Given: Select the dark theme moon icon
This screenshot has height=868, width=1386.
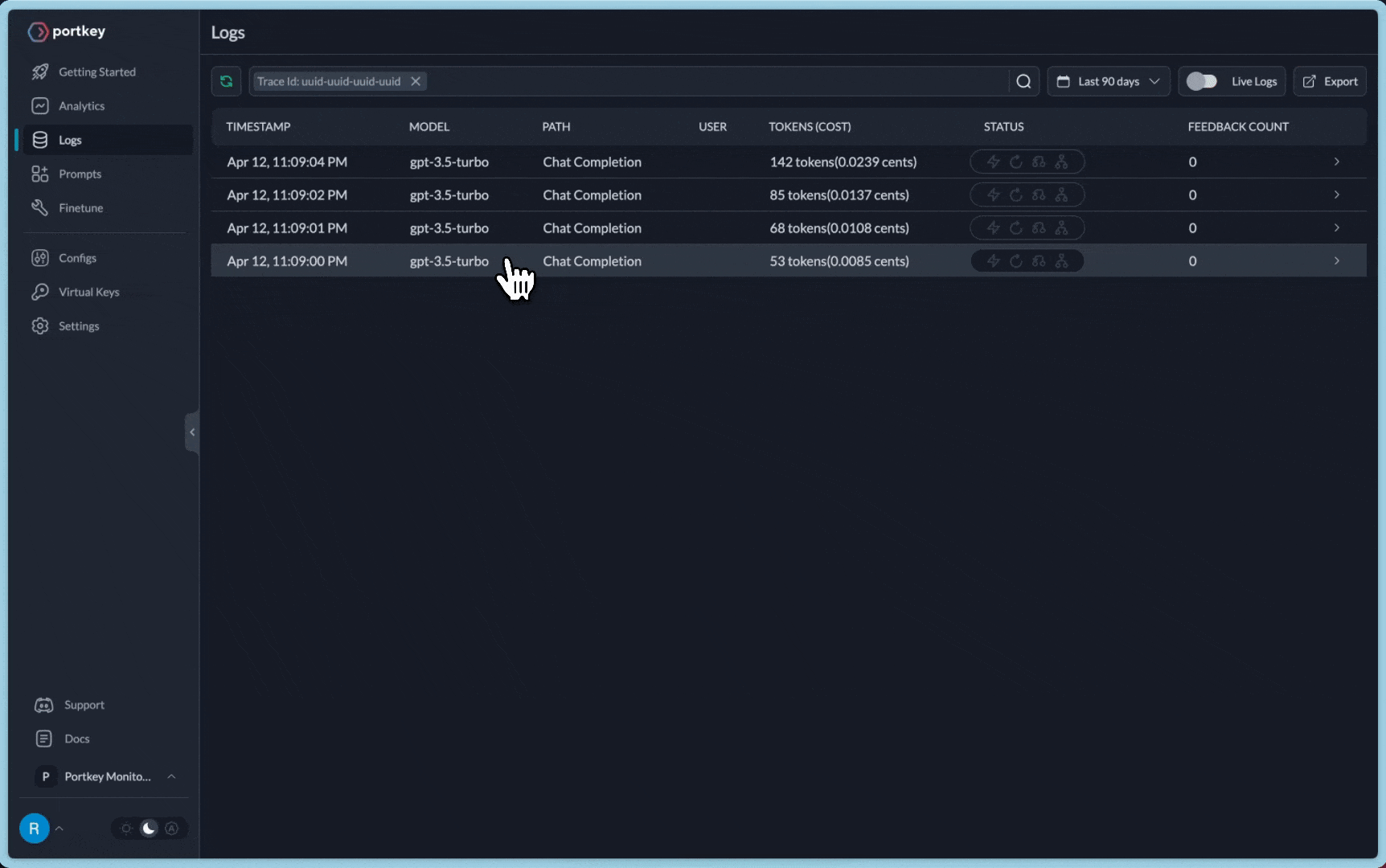Looking at the screenshot, I should click(x=149, y=829).
